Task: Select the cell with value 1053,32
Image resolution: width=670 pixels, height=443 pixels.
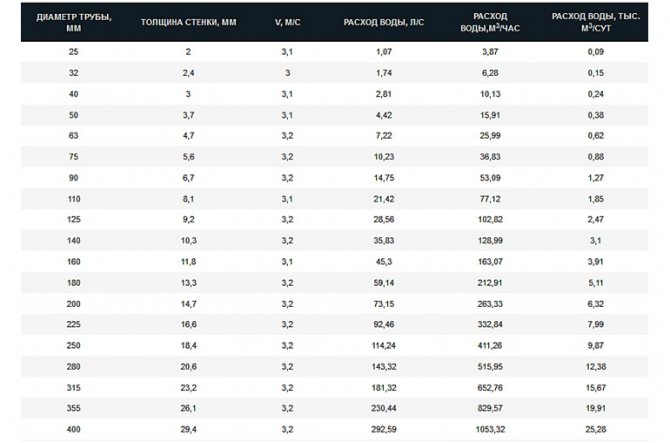Action: (490, 429)
